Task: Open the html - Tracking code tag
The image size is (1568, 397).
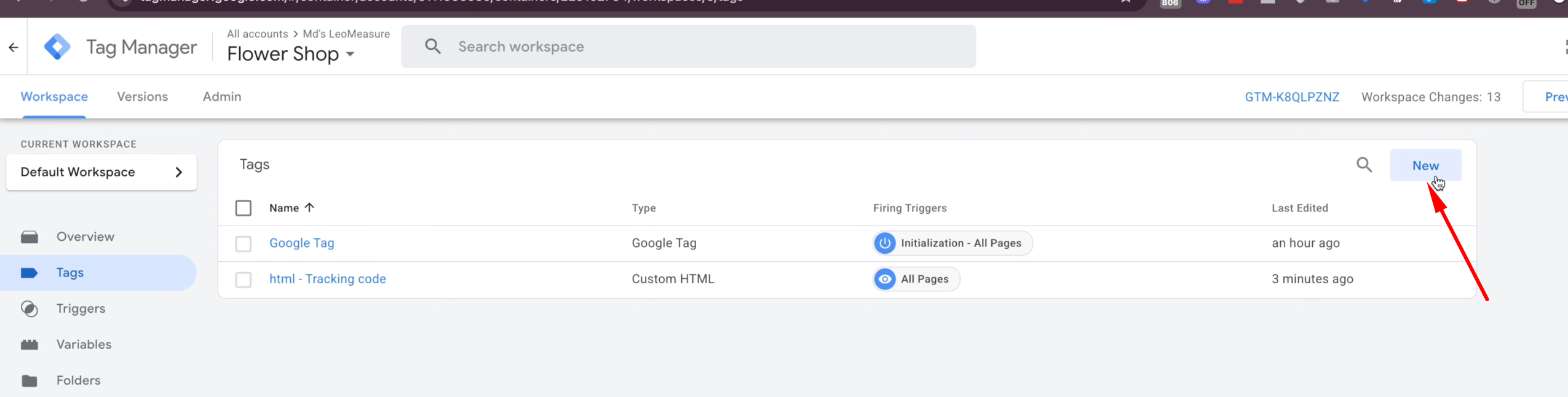Action: [x=327, y=279]
